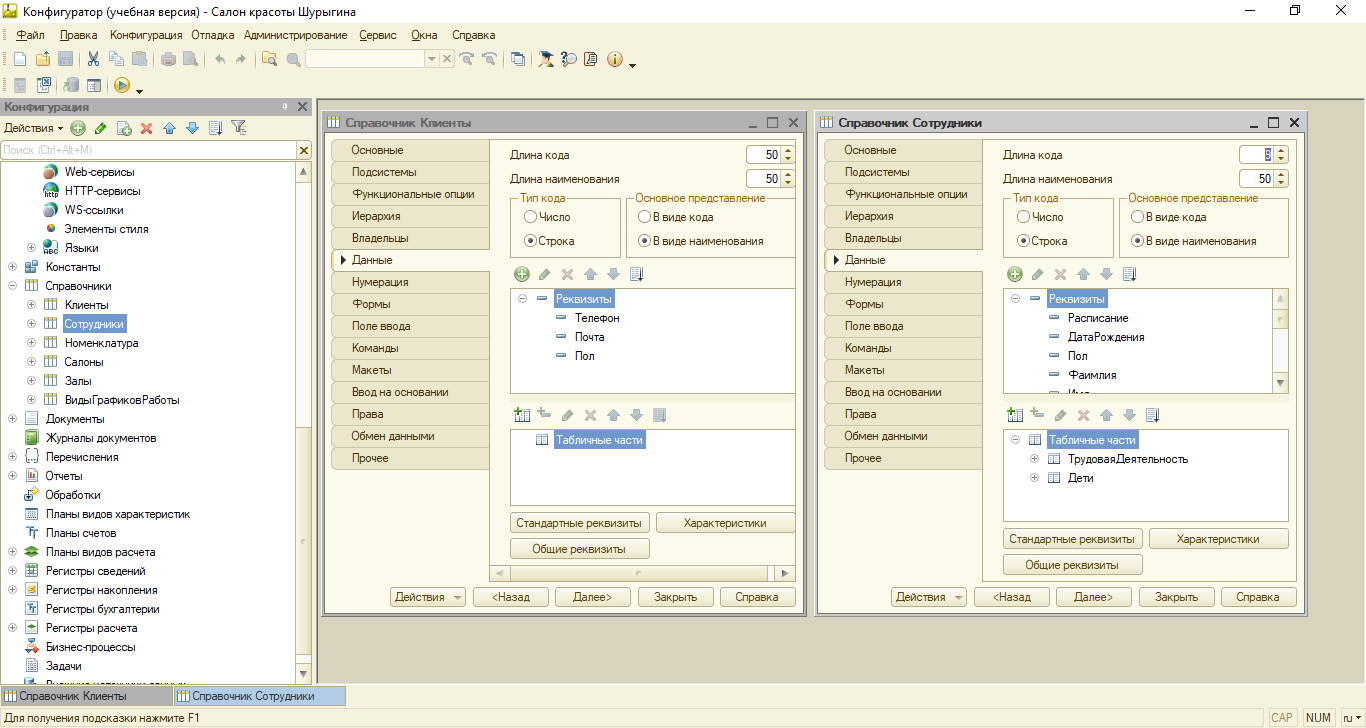This screenshot has width=1366, height=728.
Task: Click Закрыть in Сотрудники window
Action: (x=1176, y=597)
